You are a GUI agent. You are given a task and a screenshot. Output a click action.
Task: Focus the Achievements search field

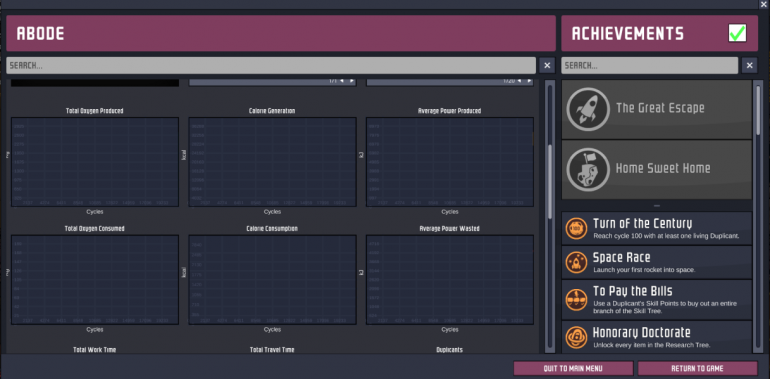click(650, 65)
